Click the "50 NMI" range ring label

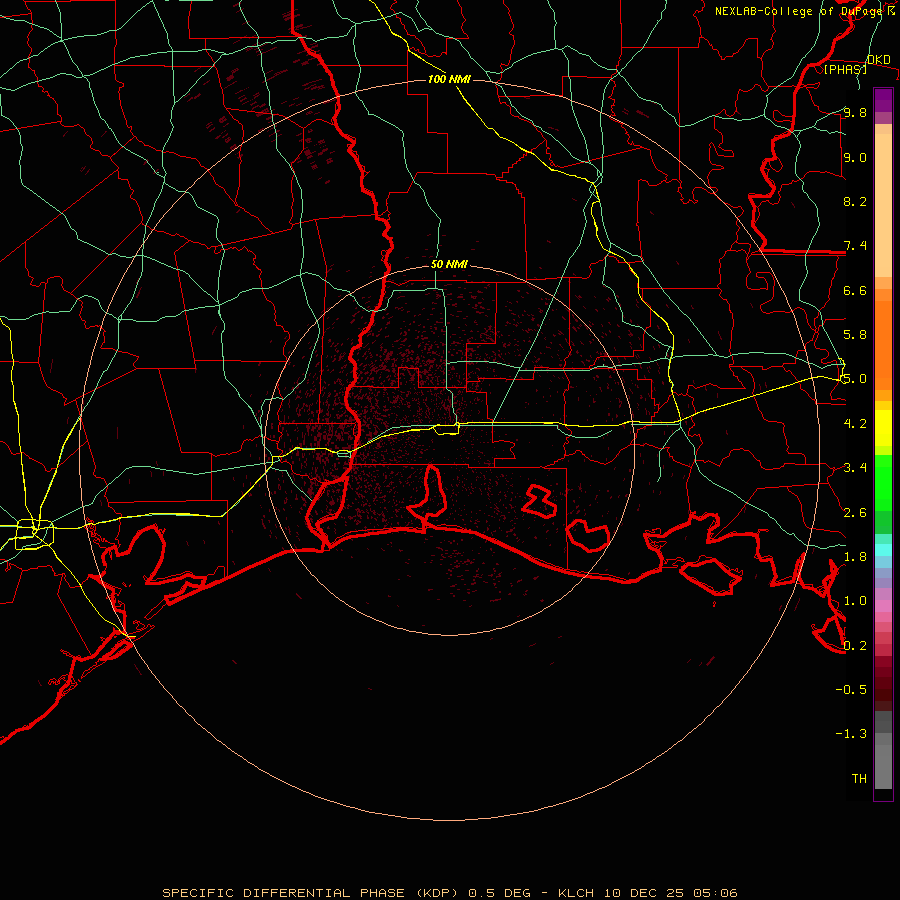[449, 264]
